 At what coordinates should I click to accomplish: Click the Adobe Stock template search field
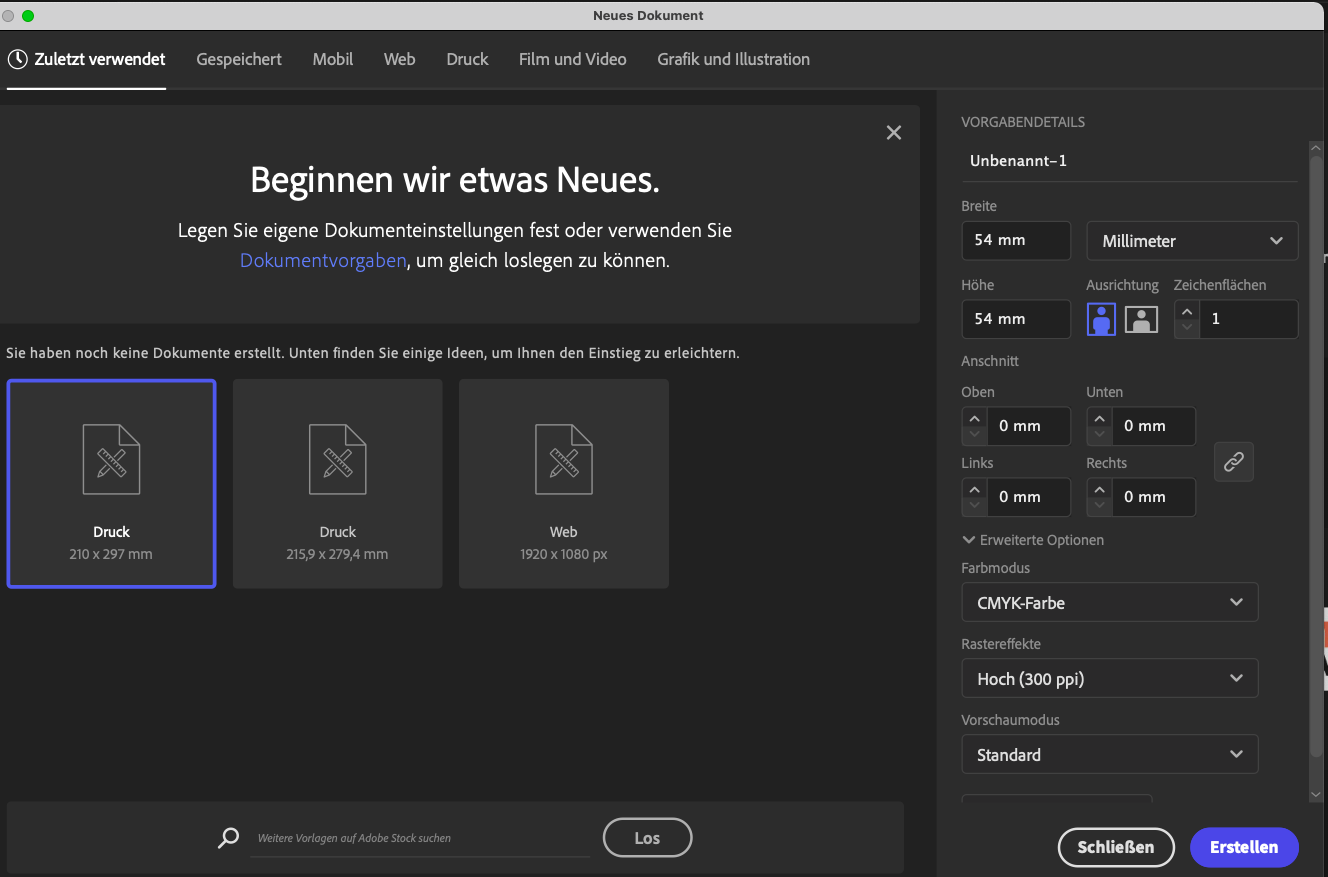tap(419, 838)
